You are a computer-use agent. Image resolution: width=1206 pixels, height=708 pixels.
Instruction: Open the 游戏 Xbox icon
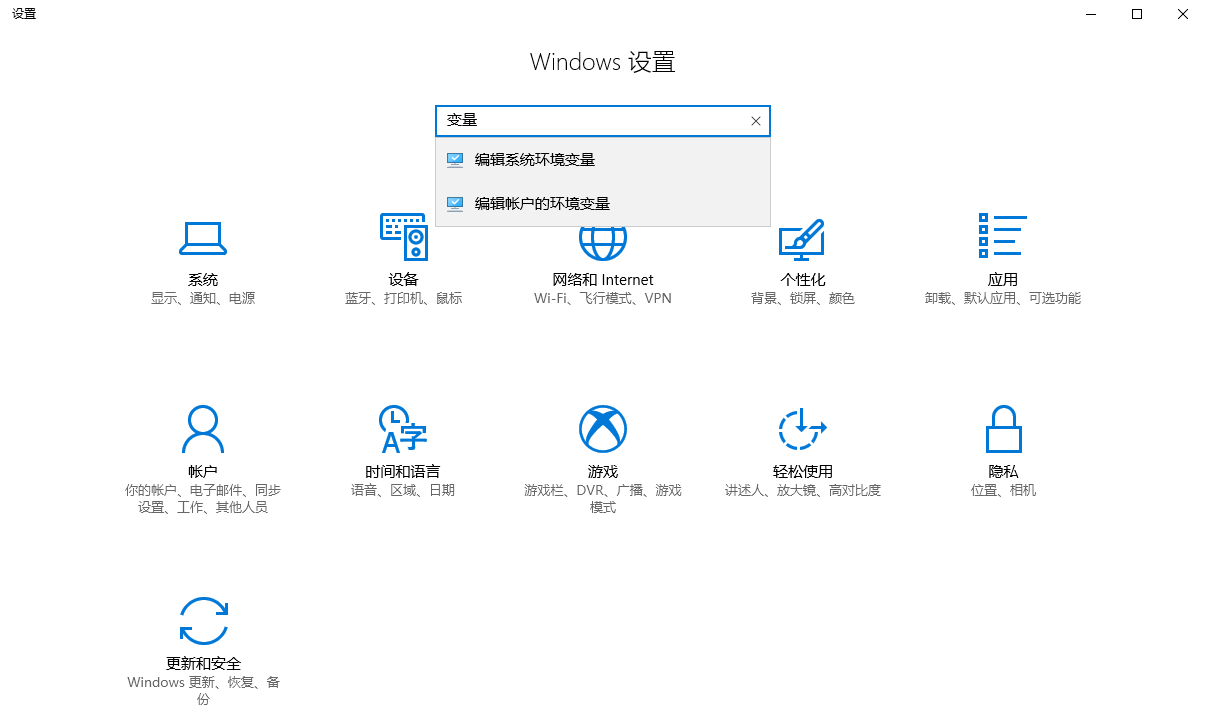coord(603,430)
